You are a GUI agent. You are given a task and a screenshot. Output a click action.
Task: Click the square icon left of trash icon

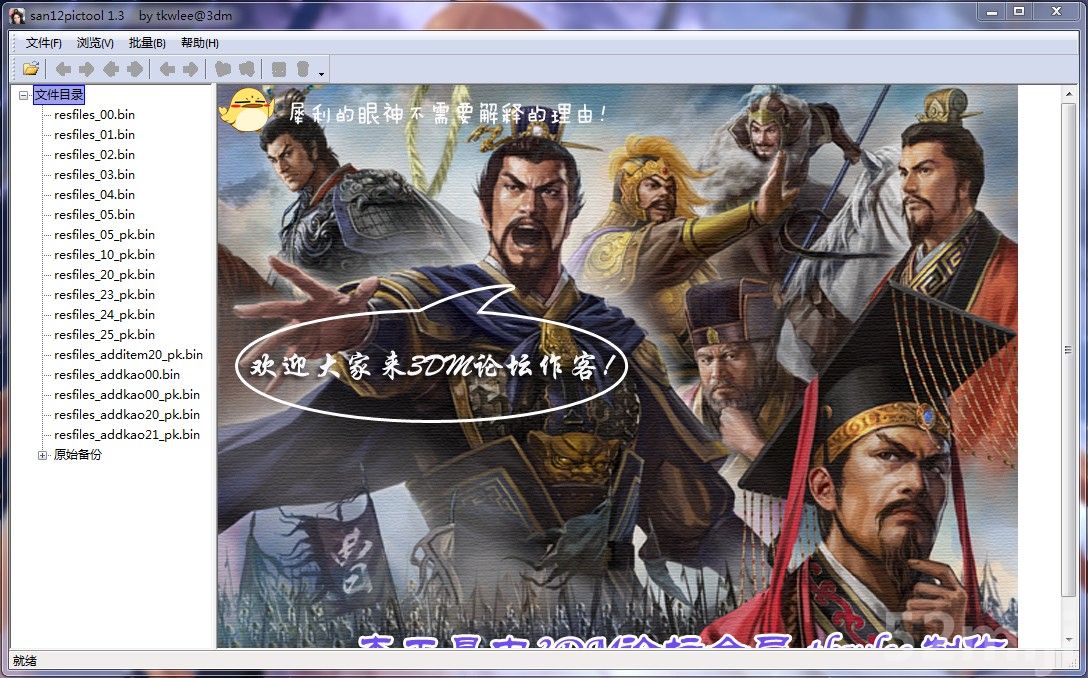[x=279, y=69]
